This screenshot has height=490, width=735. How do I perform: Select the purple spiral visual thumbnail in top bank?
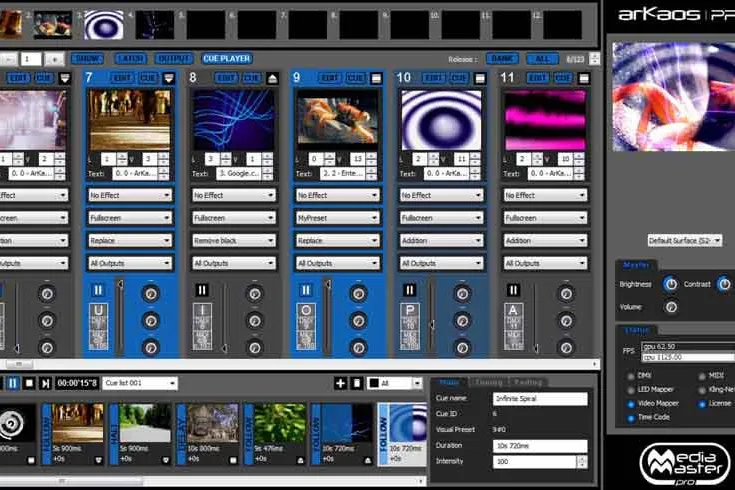(104, 24)
